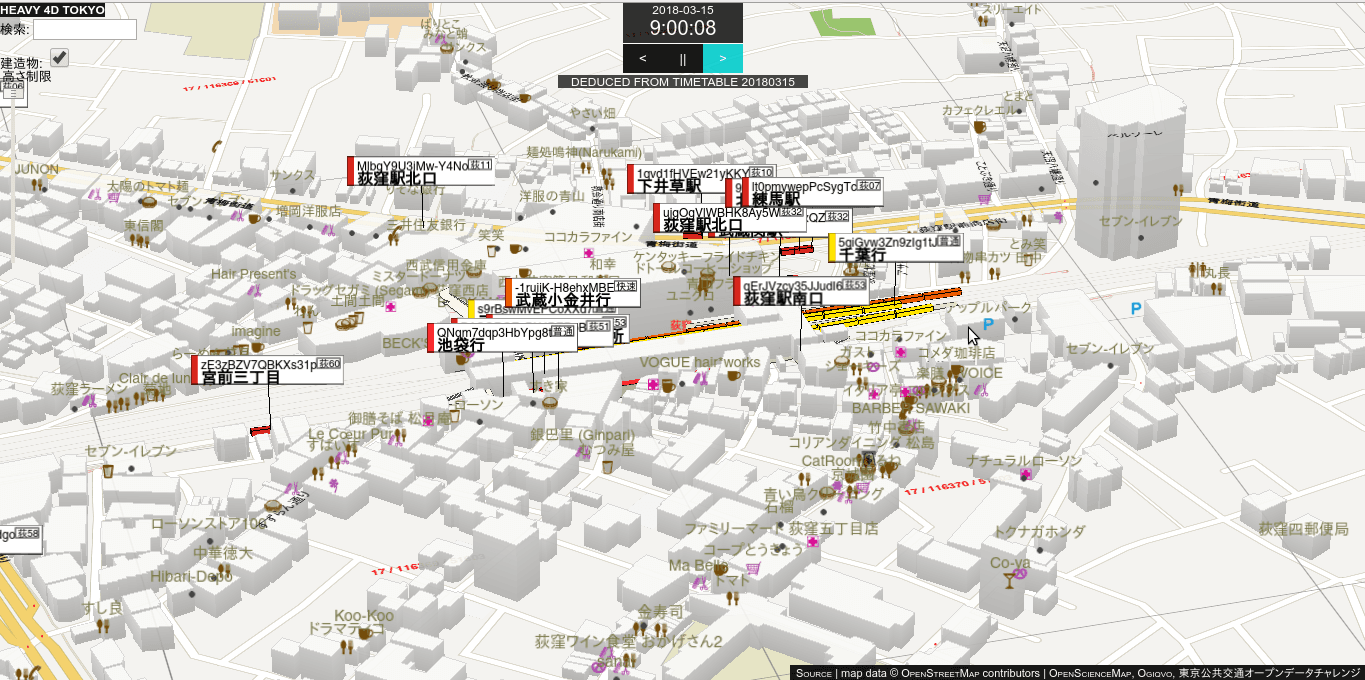Image resolution: width=1365 pixels, height=680 pixels.
Task: Click the cup icon below セブン-イレブン at left
Action: coord(108,470)
